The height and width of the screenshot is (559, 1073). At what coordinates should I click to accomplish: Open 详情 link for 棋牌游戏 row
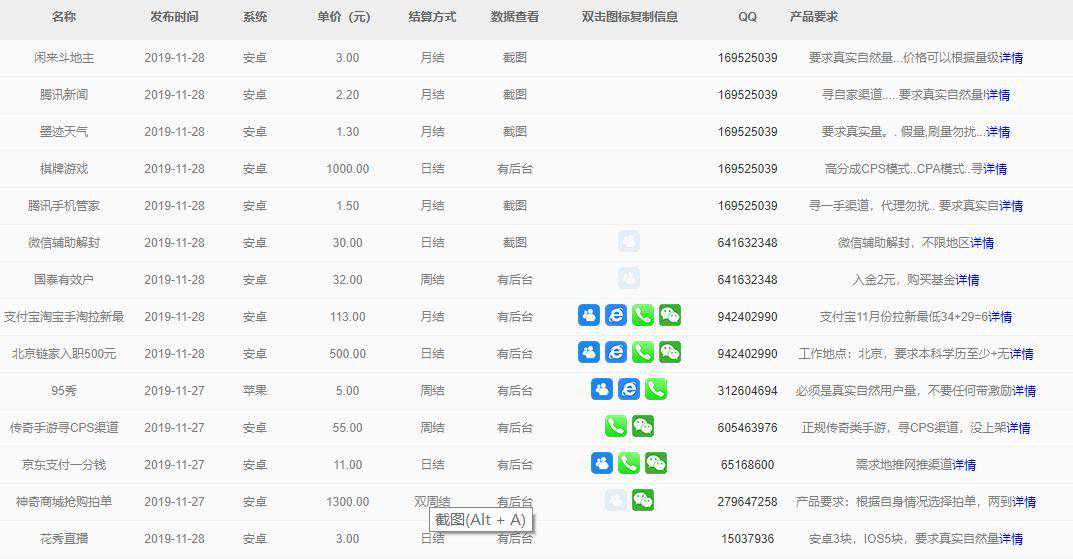coord(995,169)
